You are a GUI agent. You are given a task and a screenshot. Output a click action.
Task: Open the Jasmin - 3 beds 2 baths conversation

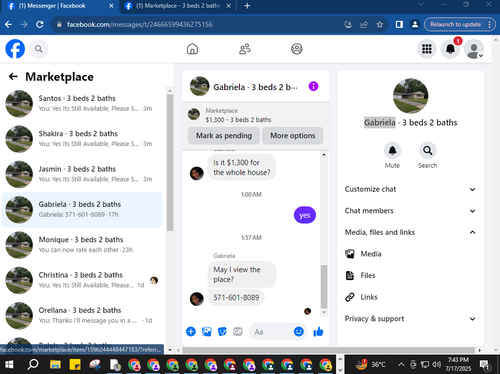pos(82,174)
